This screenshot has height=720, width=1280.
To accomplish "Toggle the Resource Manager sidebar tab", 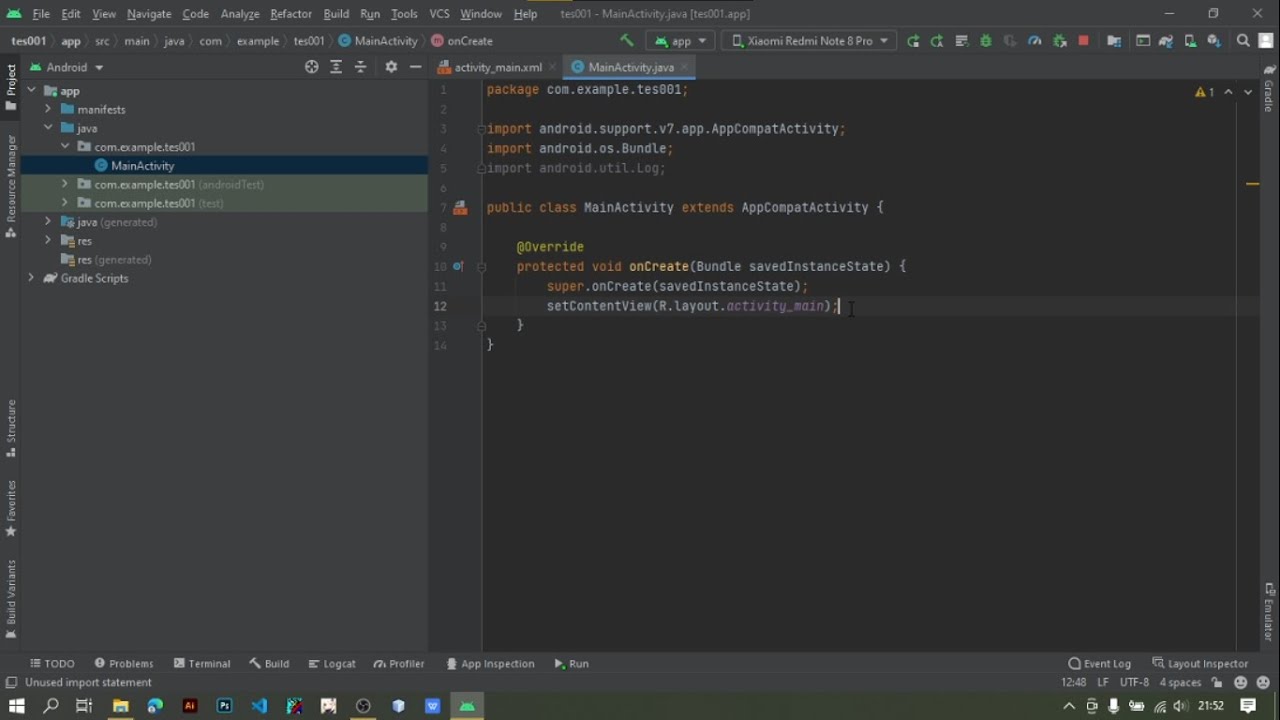I will pos(10,186).
